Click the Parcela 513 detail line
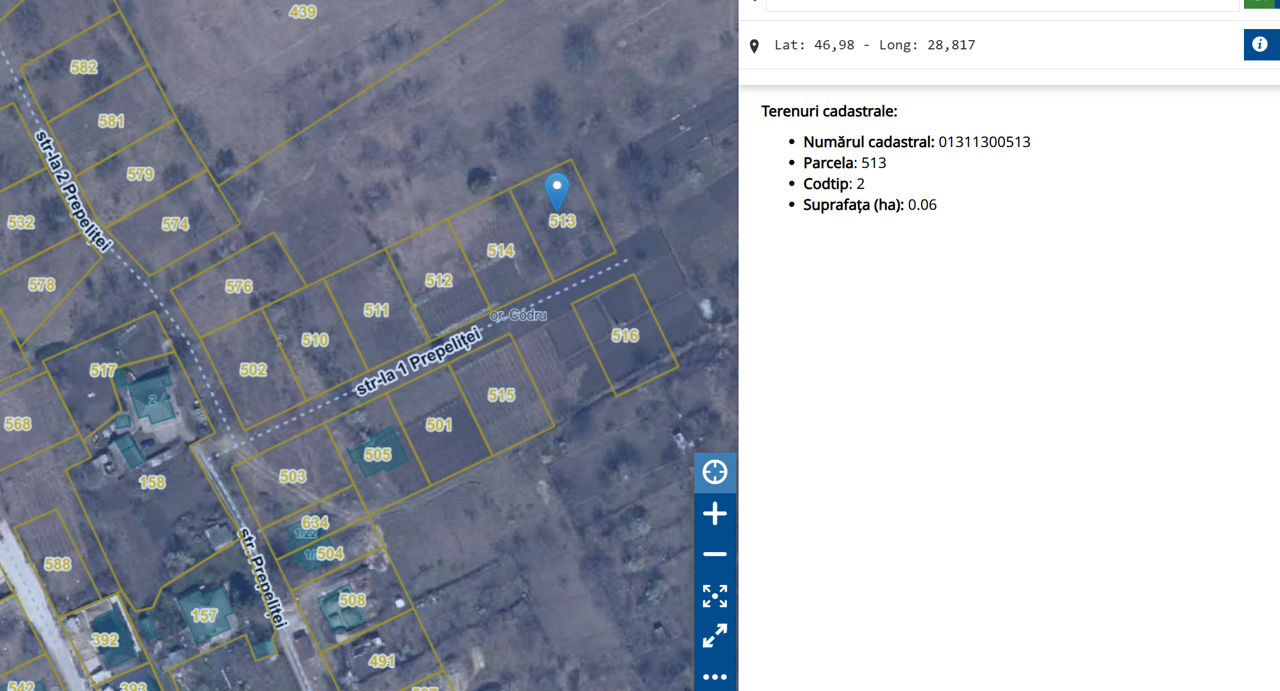Image resolution: width=1280 pixels, height=691 pixels. click(845, 163)
